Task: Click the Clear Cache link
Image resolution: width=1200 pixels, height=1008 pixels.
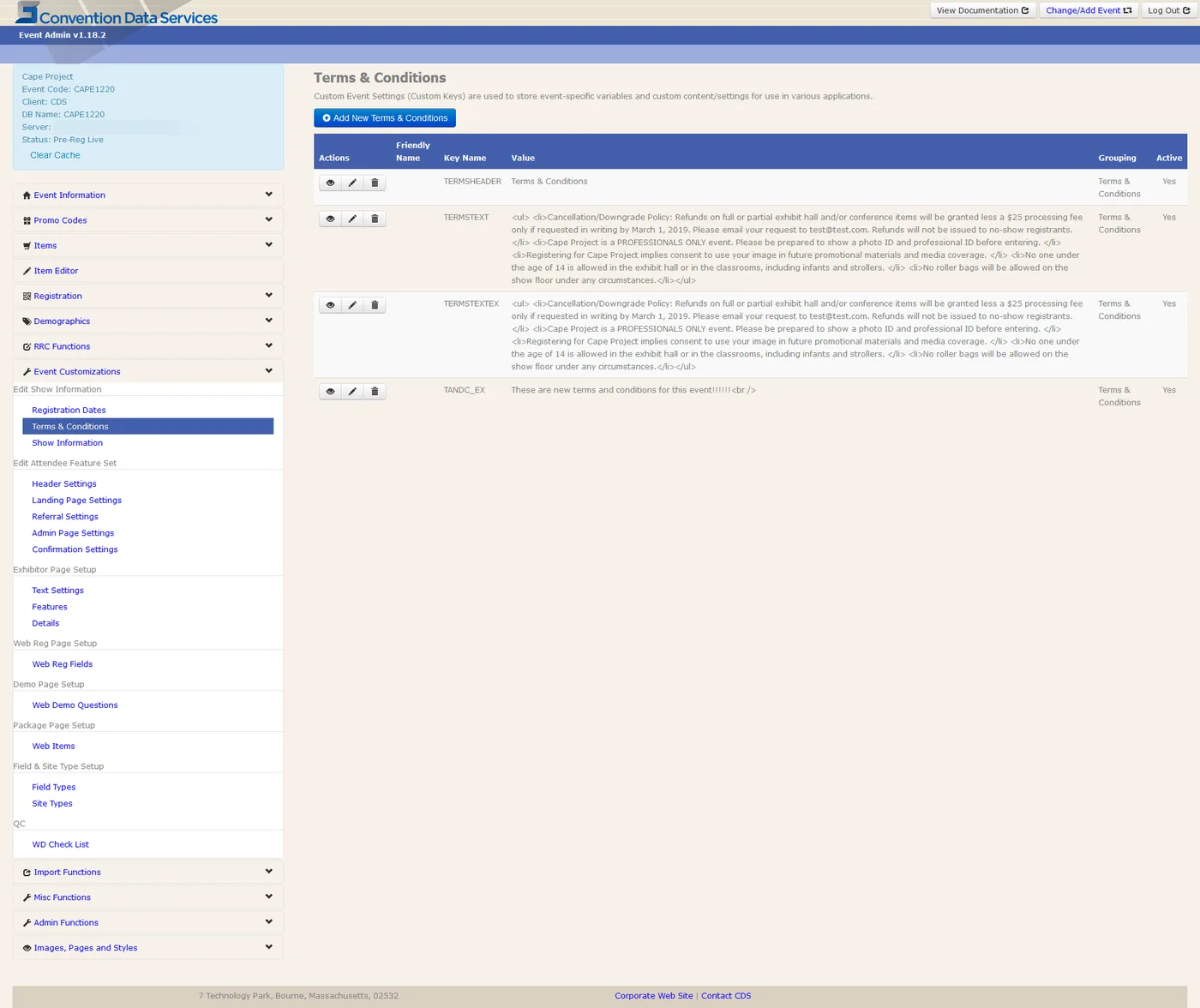Action: pos(55,155)
